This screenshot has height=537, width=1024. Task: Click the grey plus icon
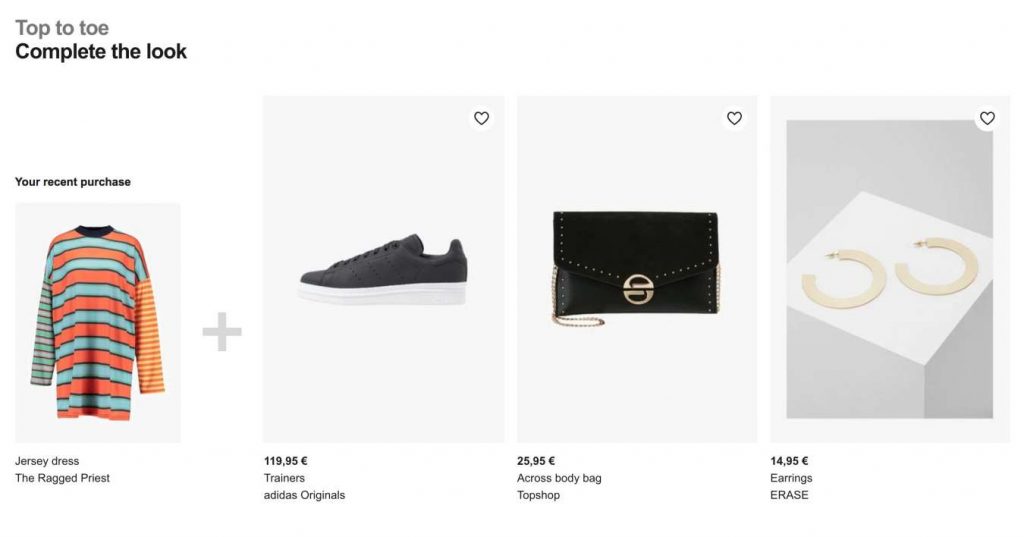tap(222, 332)
